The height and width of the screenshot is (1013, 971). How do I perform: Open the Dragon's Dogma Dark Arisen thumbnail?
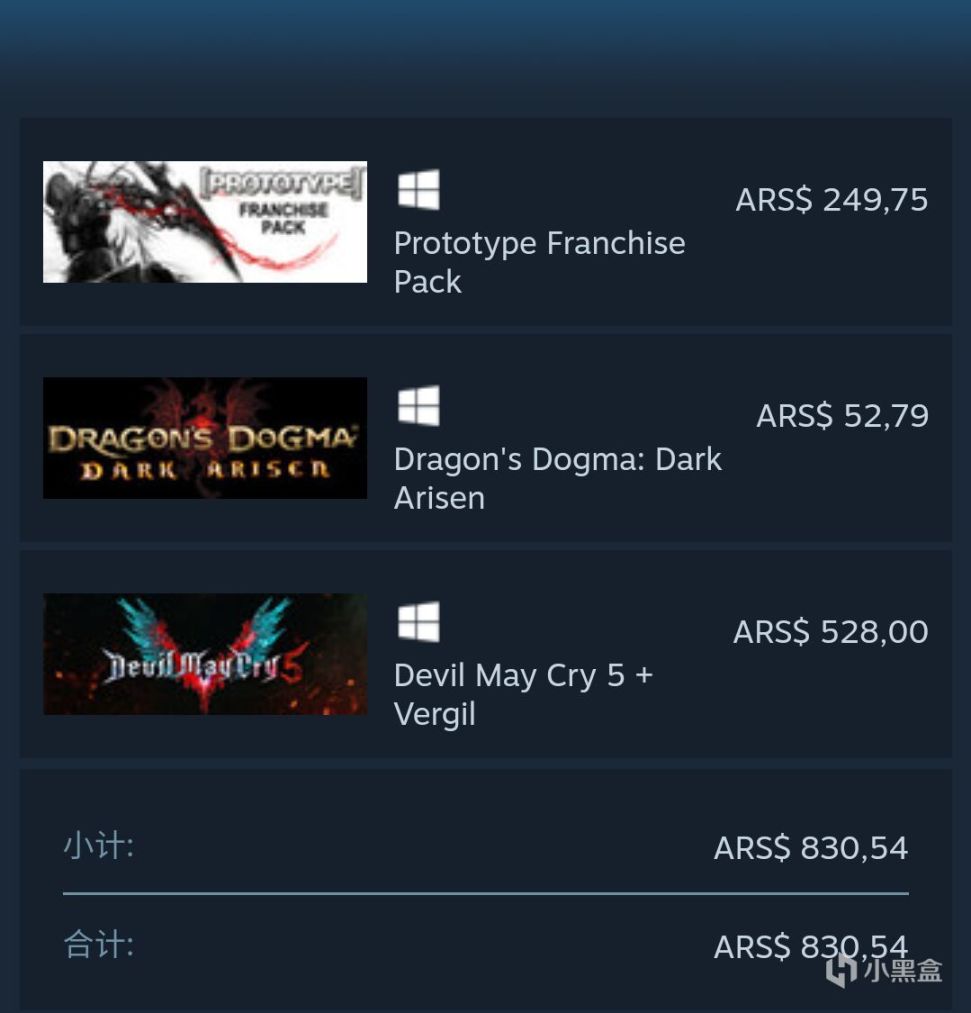pos(205,437)
